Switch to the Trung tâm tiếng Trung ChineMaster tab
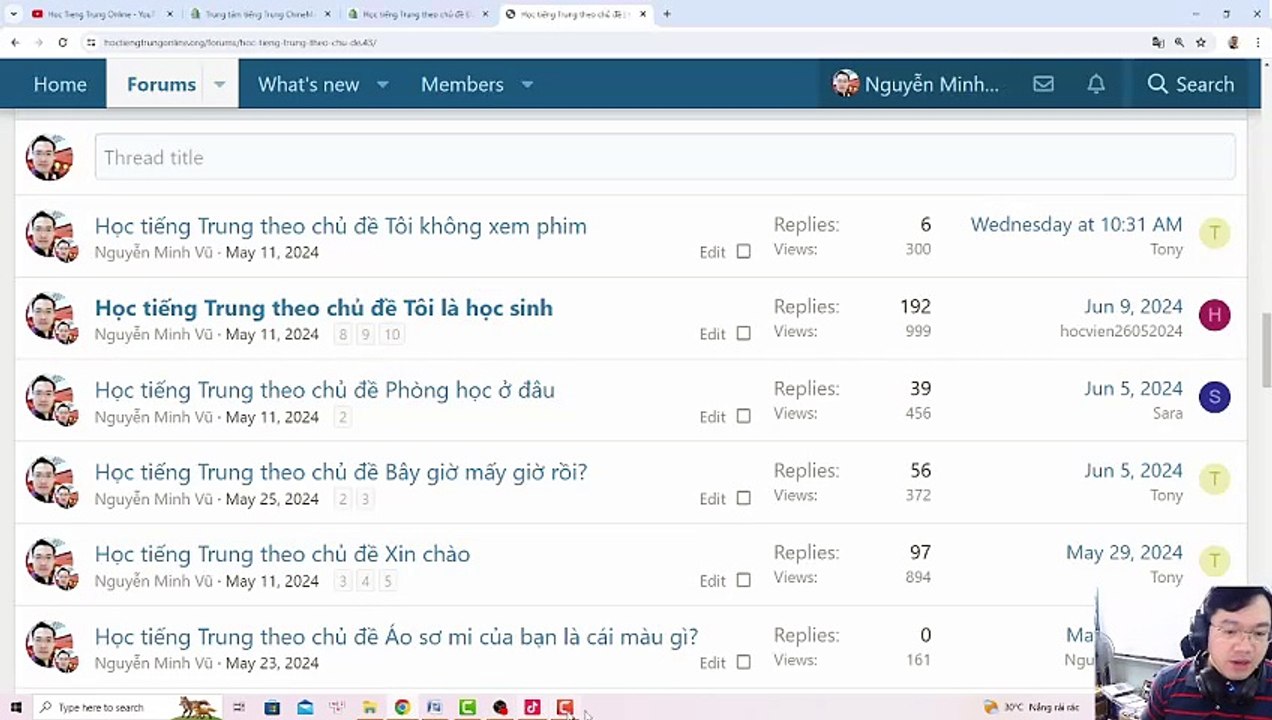1272x720 pixels. click(260, 14)
